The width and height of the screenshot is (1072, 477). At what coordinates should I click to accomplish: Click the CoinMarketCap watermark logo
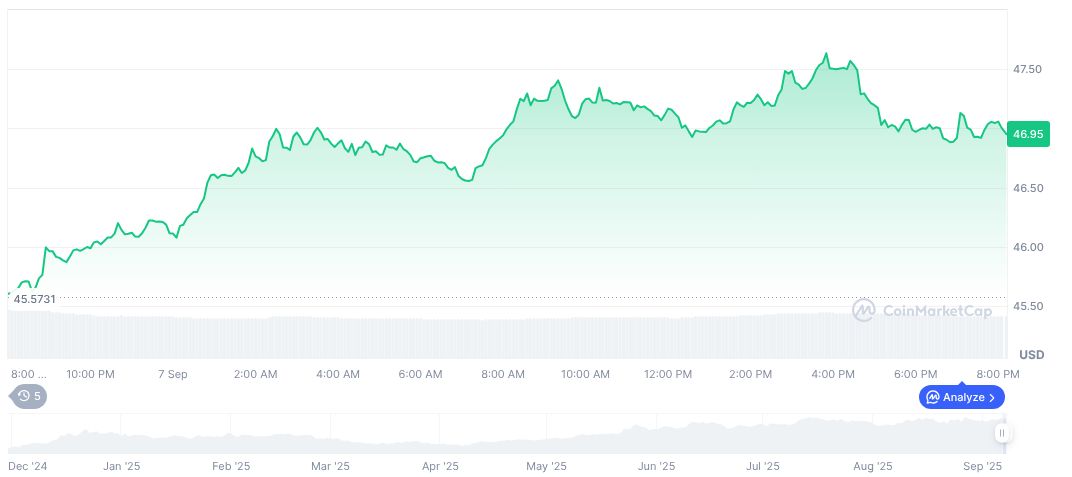[x=862, y=311]
